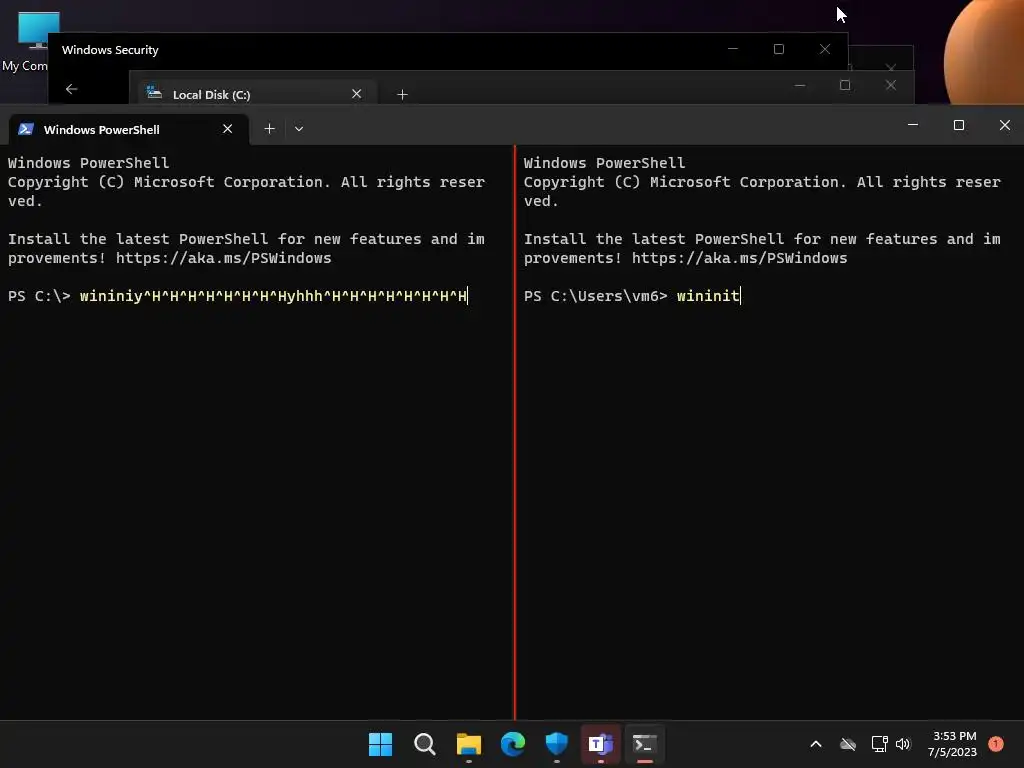Add a new tab in File Explorer
Screen dimensions: 1024x768
pos(402,95)
